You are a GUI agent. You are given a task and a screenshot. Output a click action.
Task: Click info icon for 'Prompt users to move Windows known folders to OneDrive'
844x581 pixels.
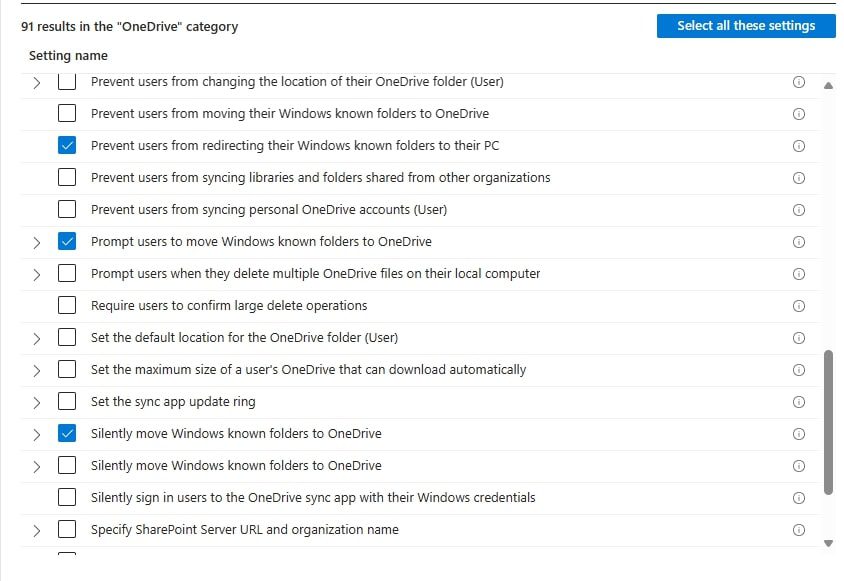coord(799,242)
